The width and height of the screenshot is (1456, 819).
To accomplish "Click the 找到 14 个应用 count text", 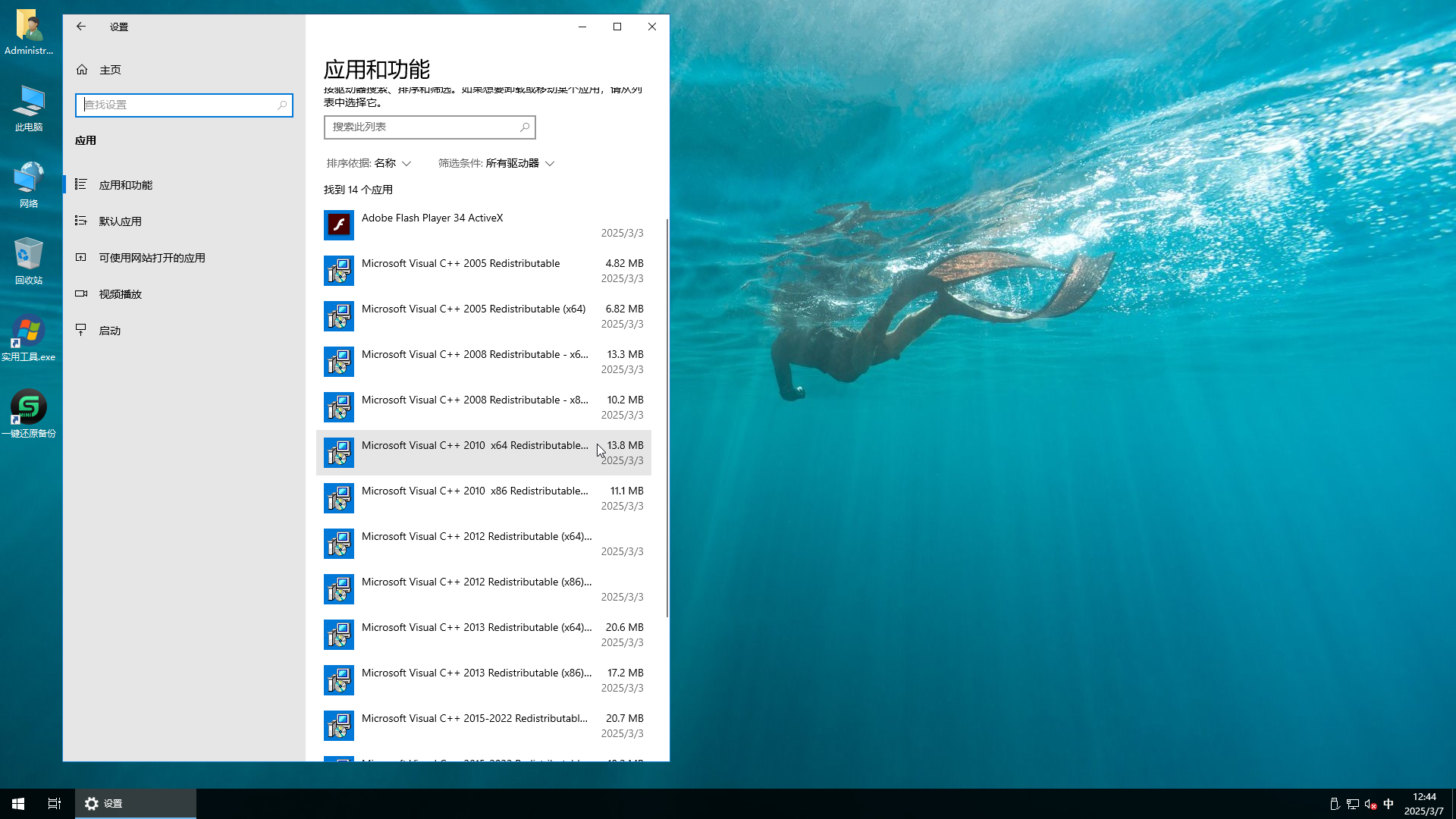I will coord(358,190).
